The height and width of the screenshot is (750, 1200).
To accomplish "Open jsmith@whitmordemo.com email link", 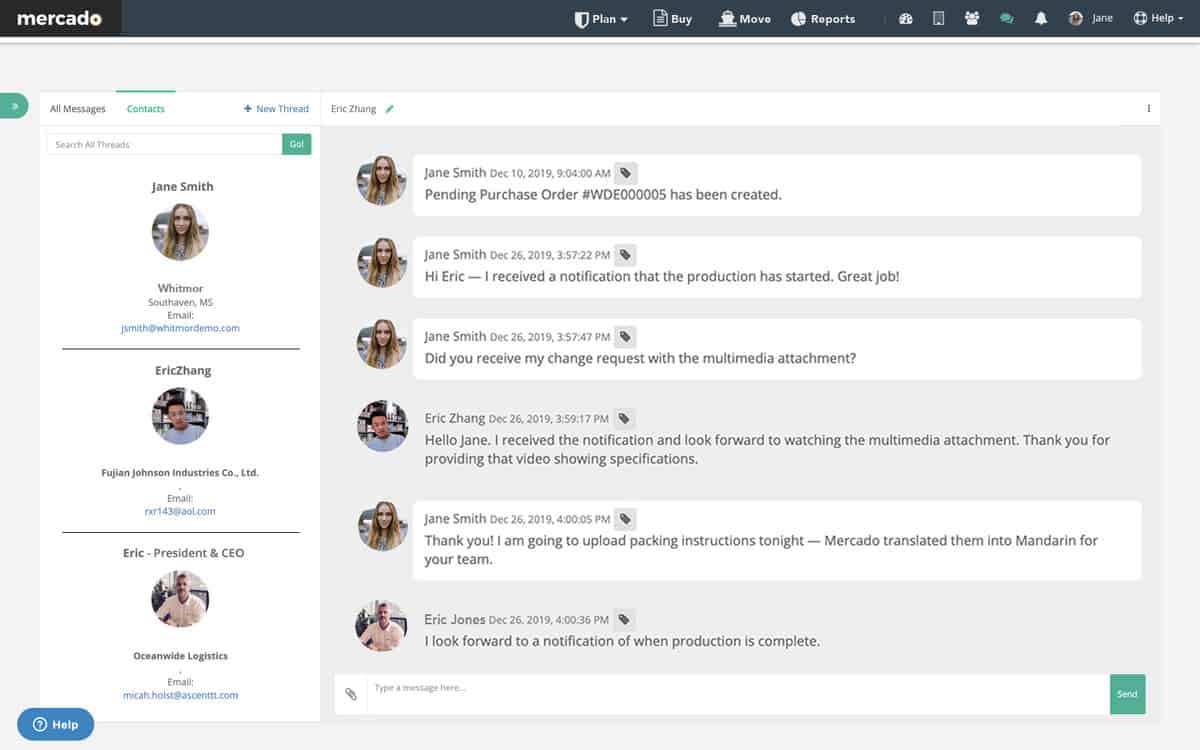I will click(x=180, y=328).
